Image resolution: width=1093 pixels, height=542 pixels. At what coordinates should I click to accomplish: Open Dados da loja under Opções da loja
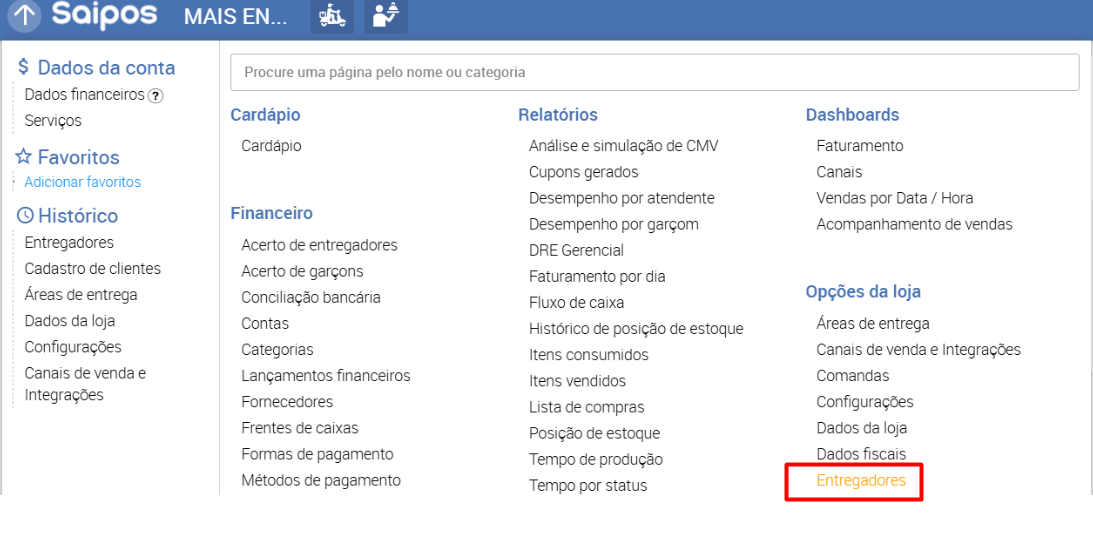point(862,428)
